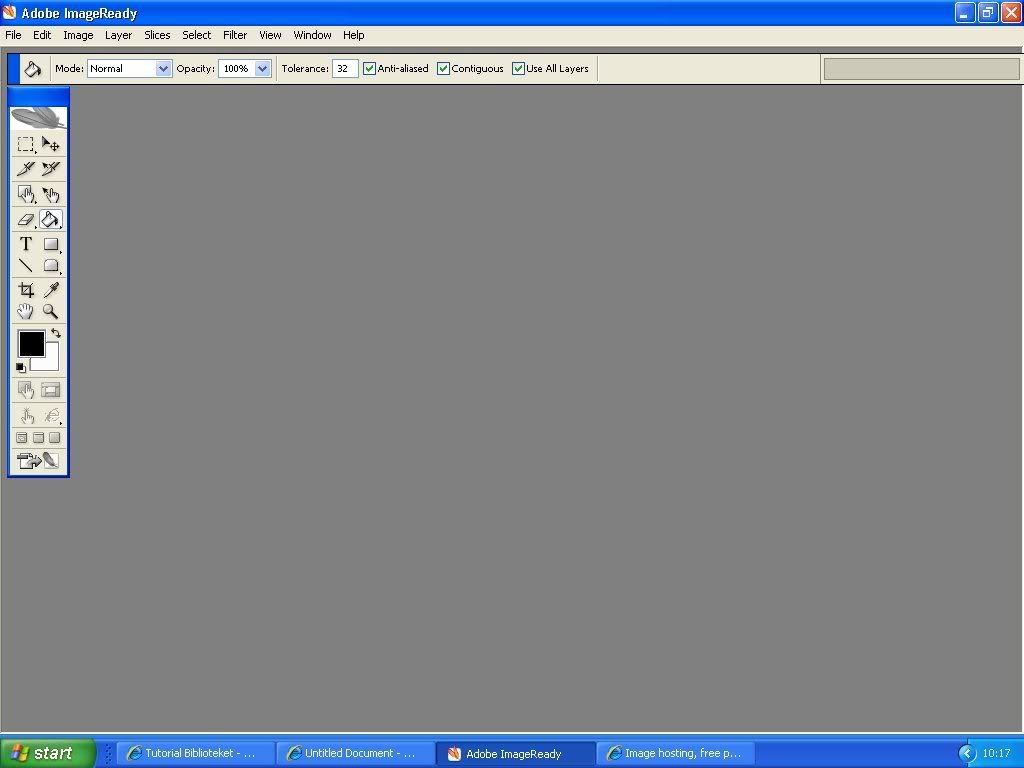Toggle the Contiguous checkbox
The height and width of the screenshot is (768, 1024).
pyautogui.click(x=443, y=69)
